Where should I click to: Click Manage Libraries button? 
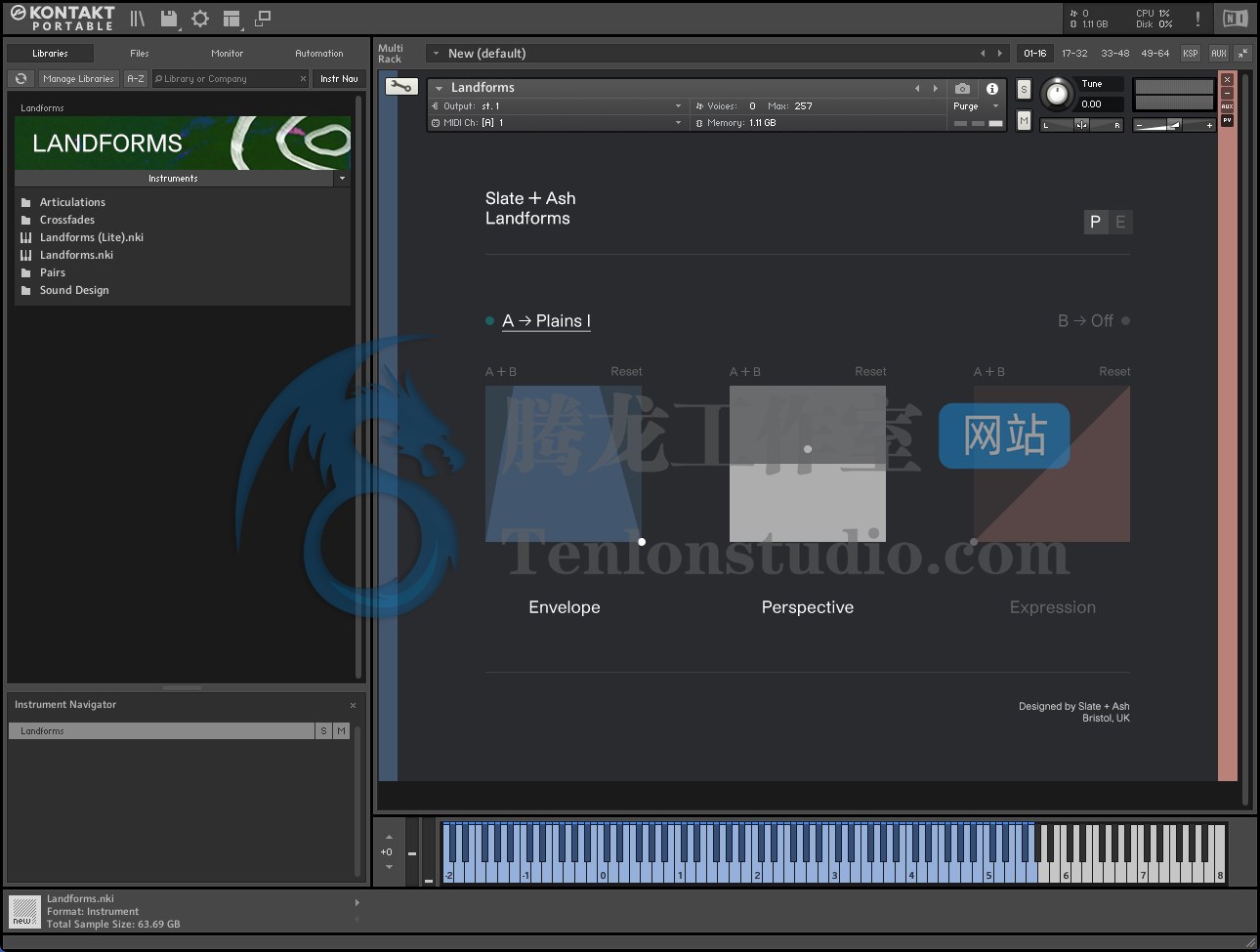click(78, 79)
